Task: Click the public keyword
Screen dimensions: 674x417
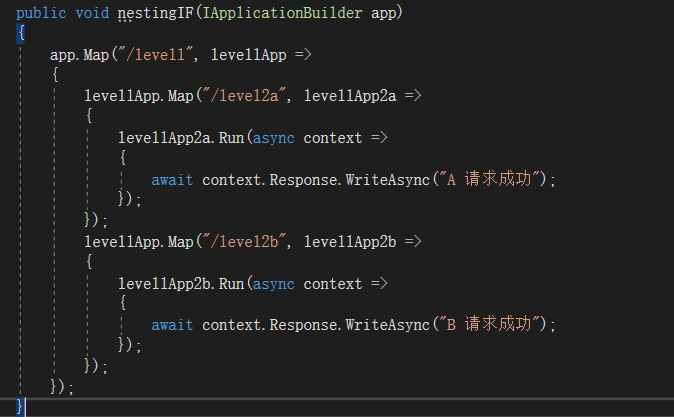Action: coord(41,13)
